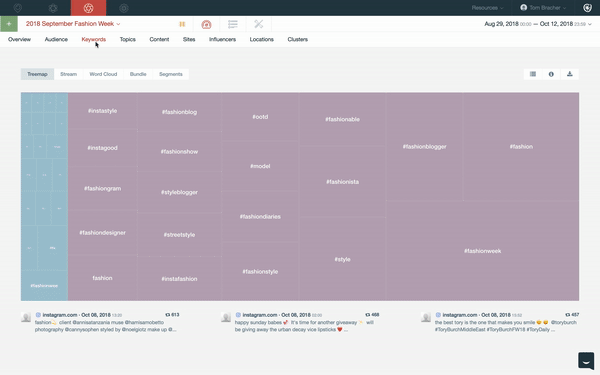
Task: Click the orange pause icon
Action: click(182, 24)
